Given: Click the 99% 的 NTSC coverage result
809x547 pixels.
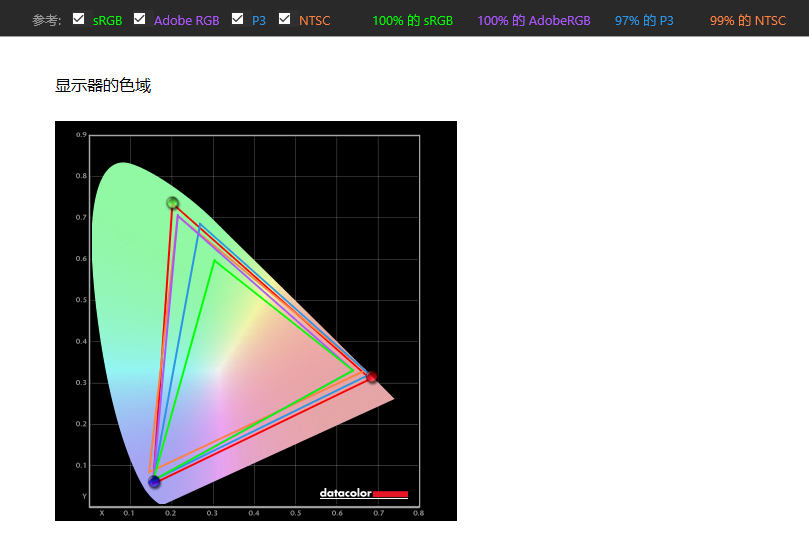Looking at the screenshot, I should pyautogui.click(x=748, y=21).
